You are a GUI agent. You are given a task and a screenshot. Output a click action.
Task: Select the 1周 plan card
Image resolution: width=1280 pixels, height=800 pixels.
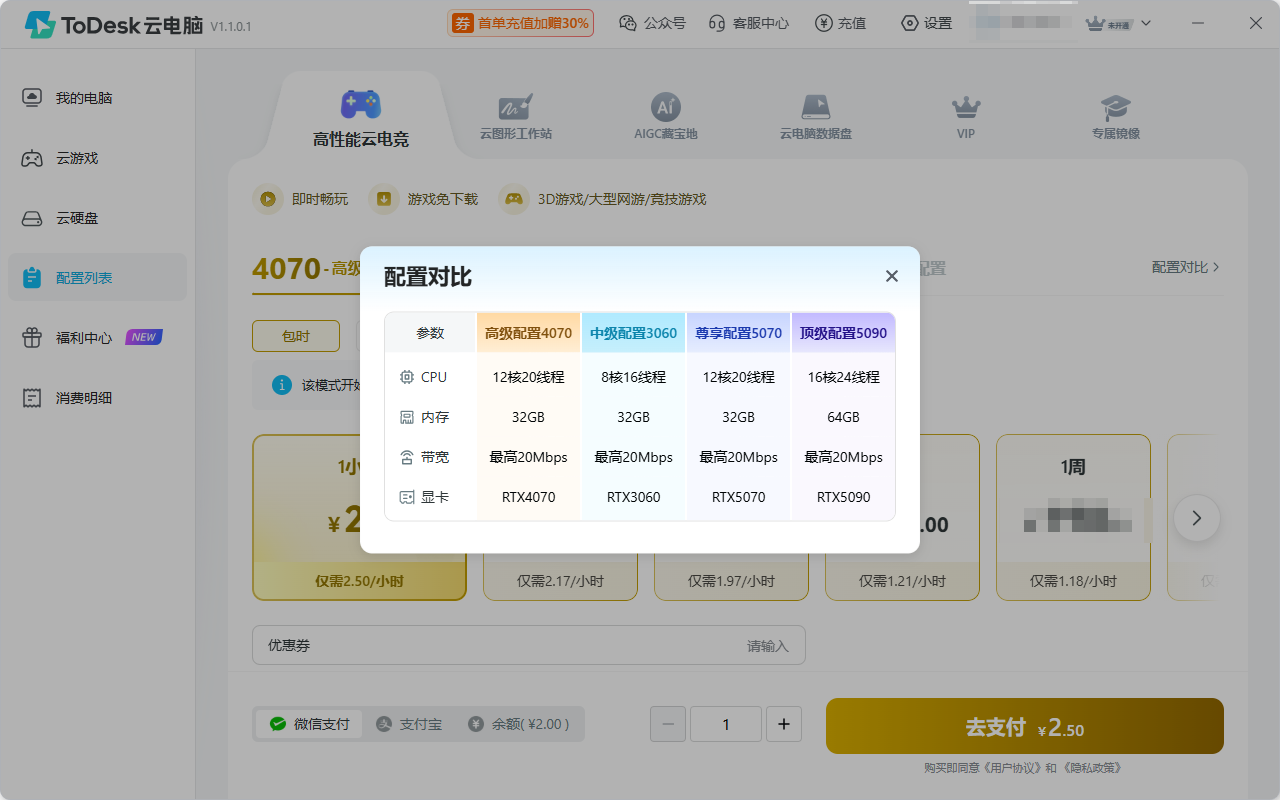pyautogui.click(x=1073, y=517)
